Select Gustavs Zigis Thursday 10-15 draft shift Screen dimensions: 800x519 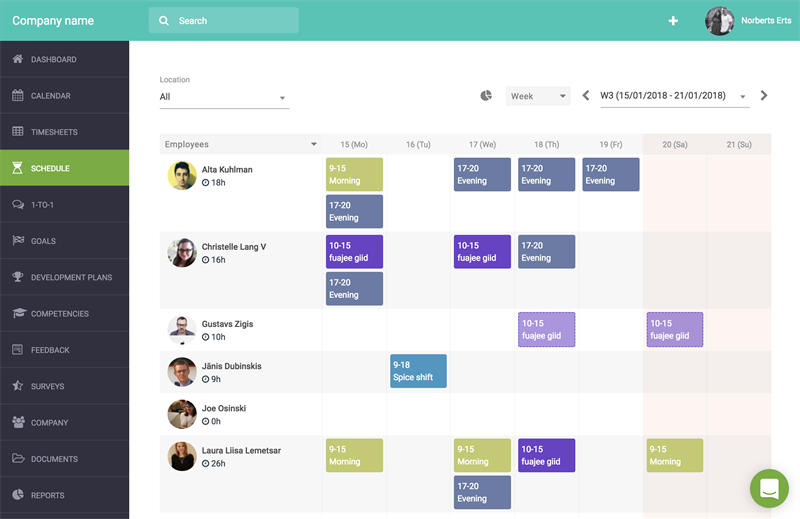click(546, 330)
